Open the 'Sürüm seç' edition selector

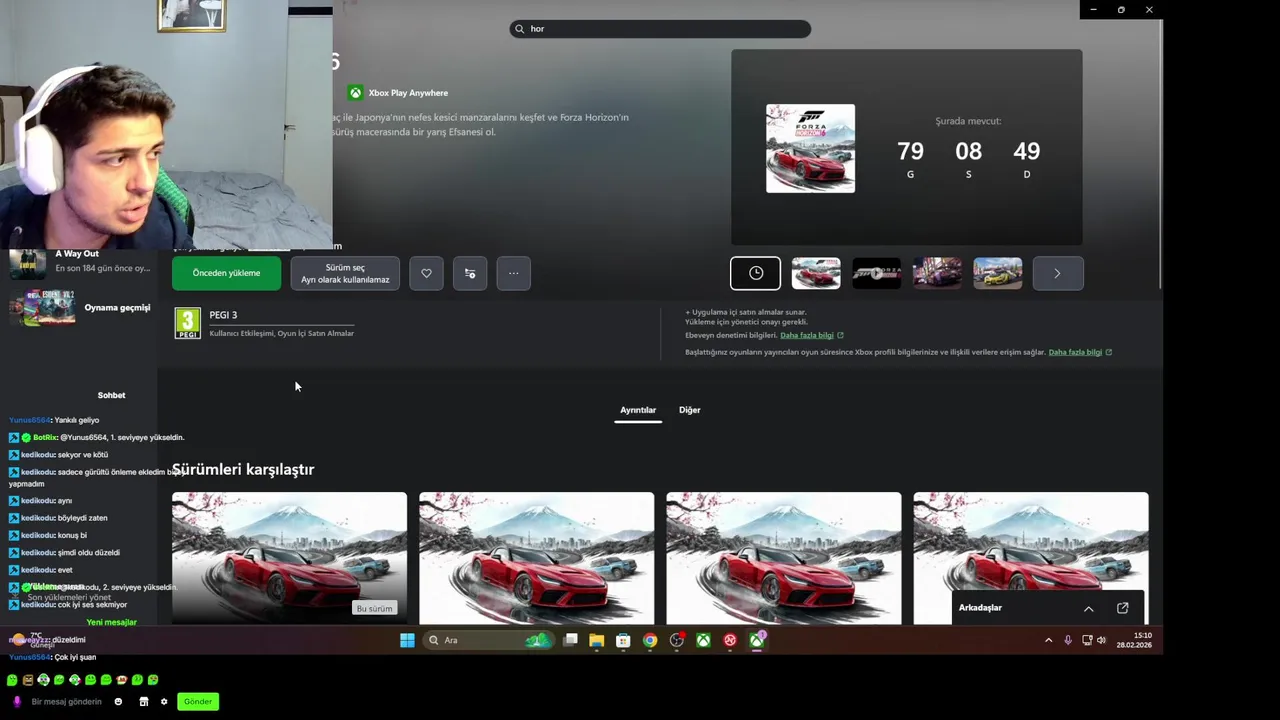[345, 273]
